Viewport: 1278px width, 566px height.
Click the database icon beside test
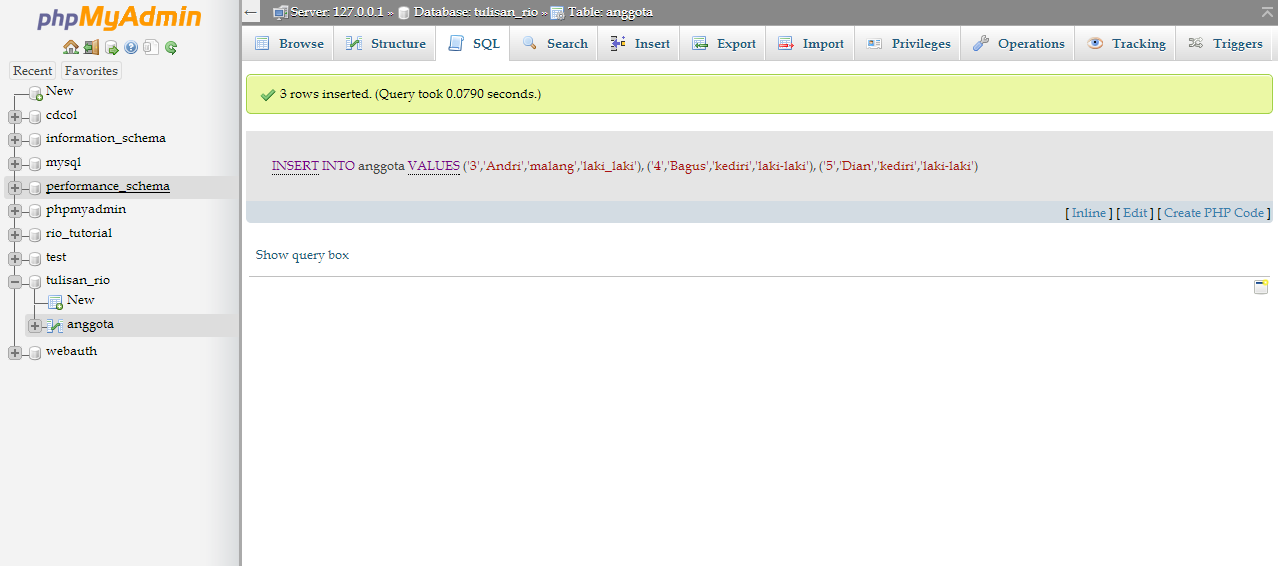click(35, 258)
